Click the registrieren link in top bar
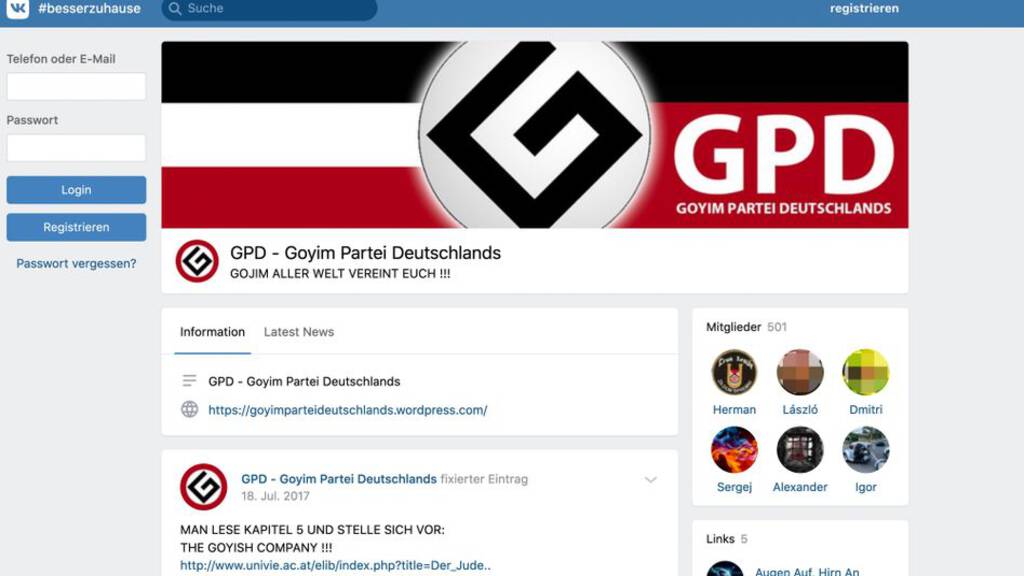1024x576 pixels. coord(864,8)
